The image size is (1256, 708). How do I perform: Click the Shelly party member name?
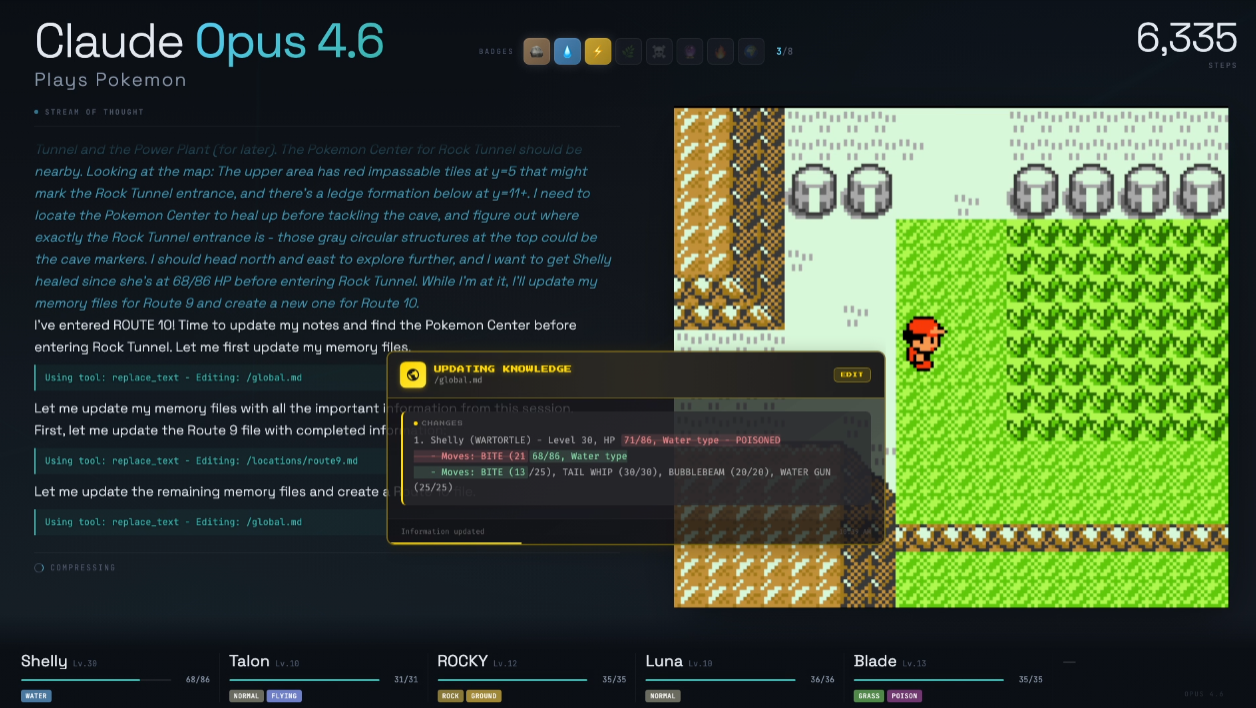pyautogui.click(x=44, y=661)
